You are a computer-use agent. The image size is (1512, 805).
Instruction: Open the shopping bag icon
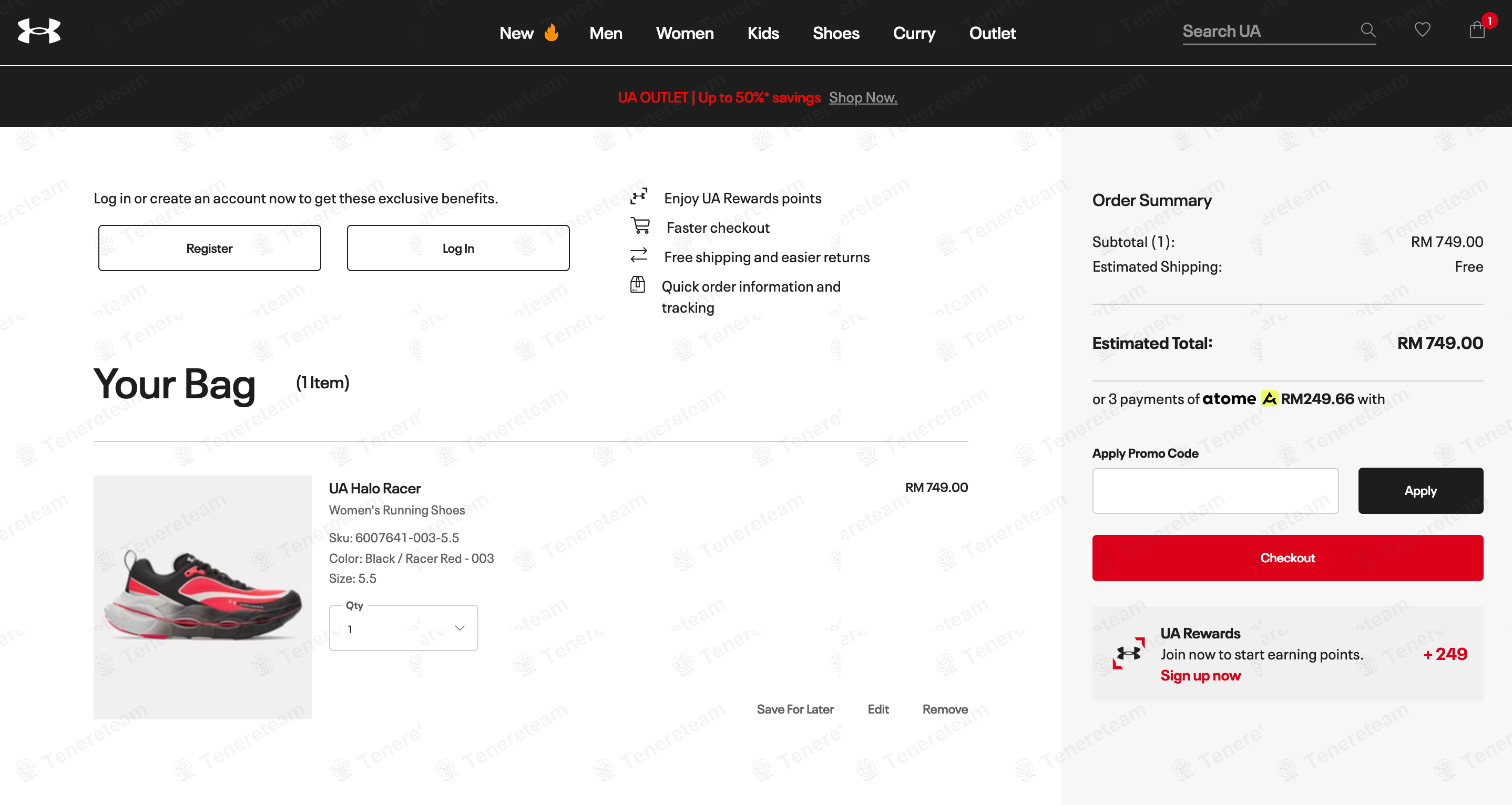[1477, 29]
